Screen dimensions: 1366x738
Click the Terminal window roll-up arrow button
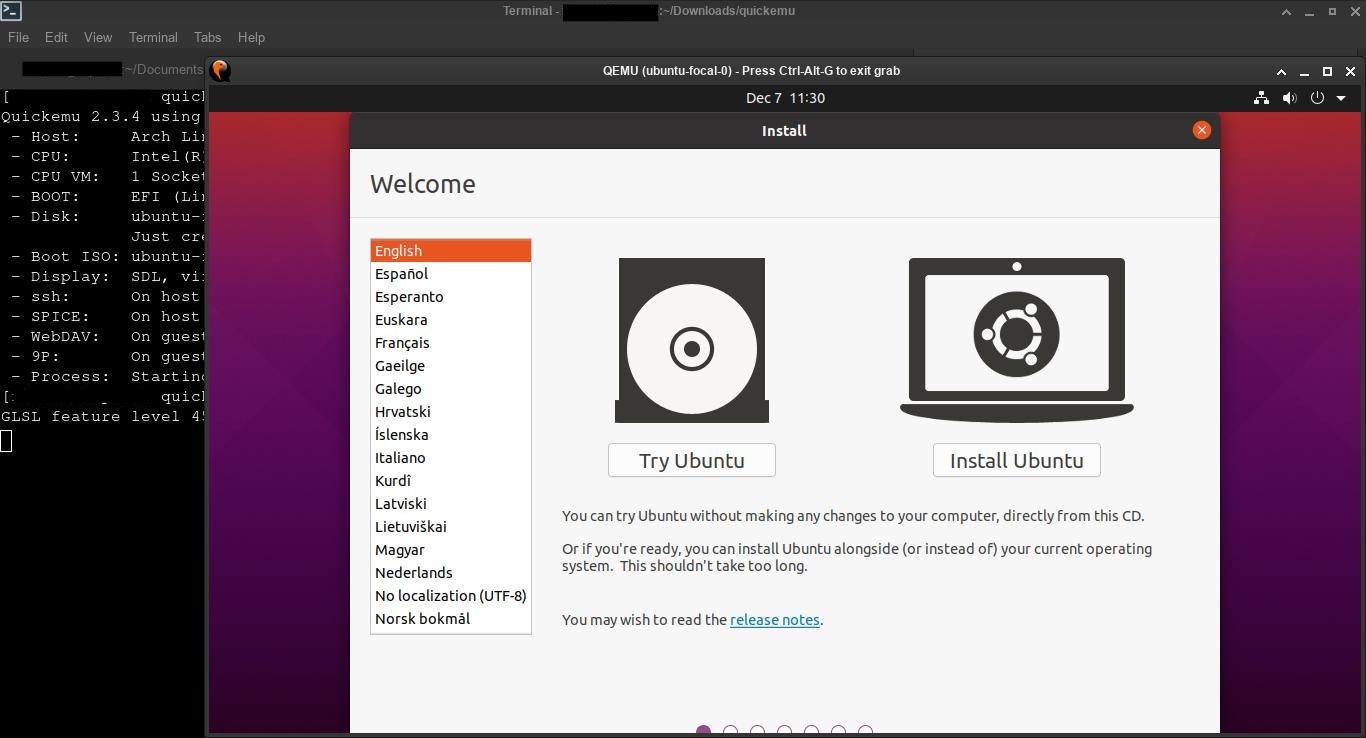1287,11
